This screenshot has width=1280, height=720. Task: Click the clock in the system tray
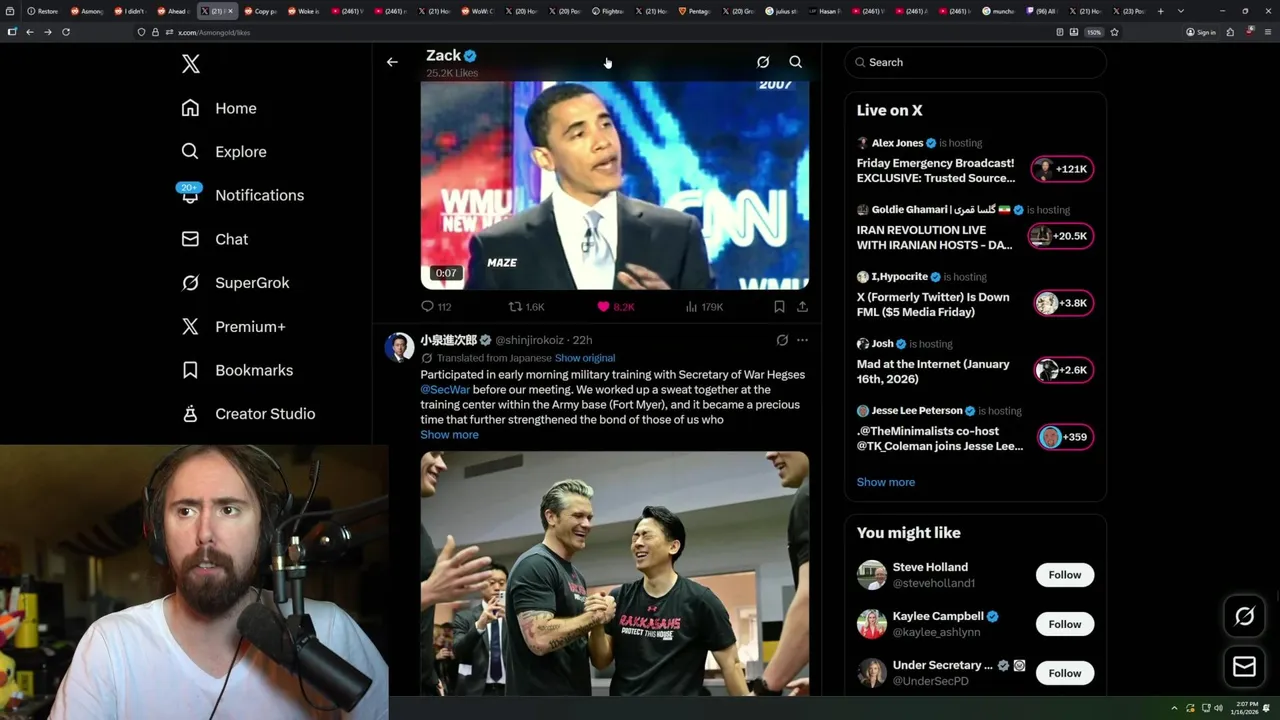(x=1247, y=708)
